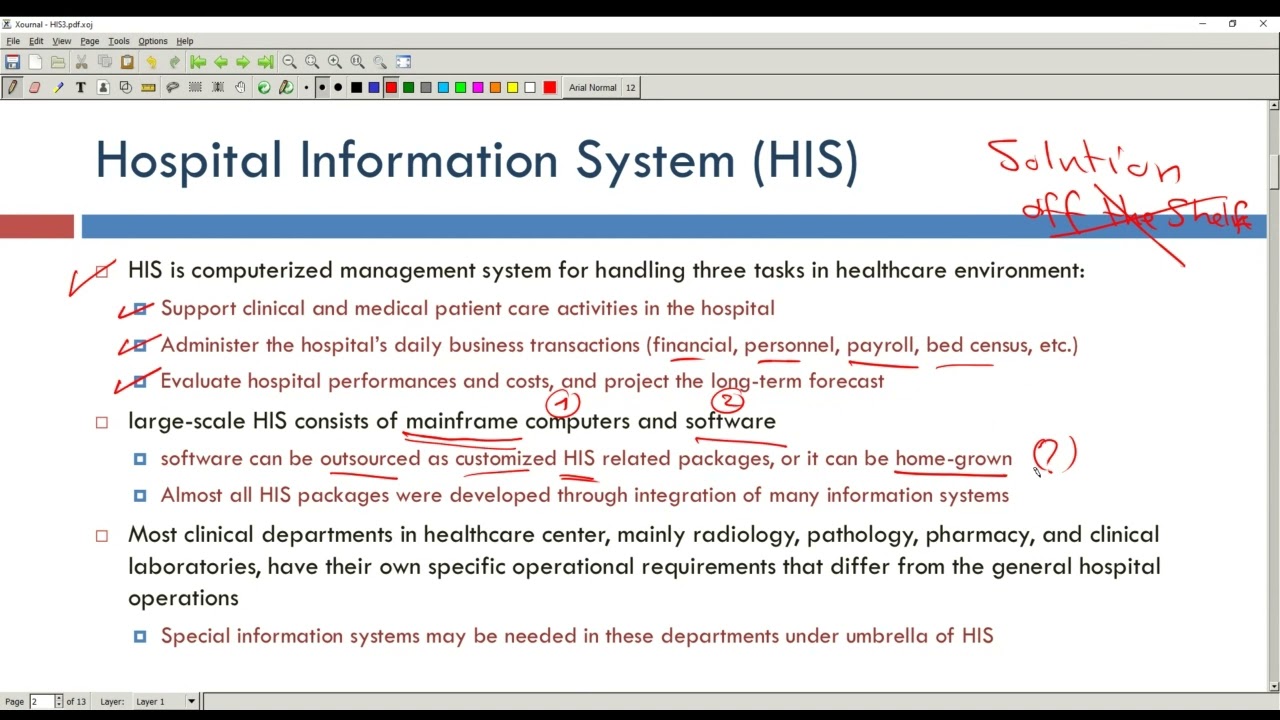Select the lasso Select Region tool
Image resolution: width=1280 pixels, height=720 pixels.
coord(172,88)
